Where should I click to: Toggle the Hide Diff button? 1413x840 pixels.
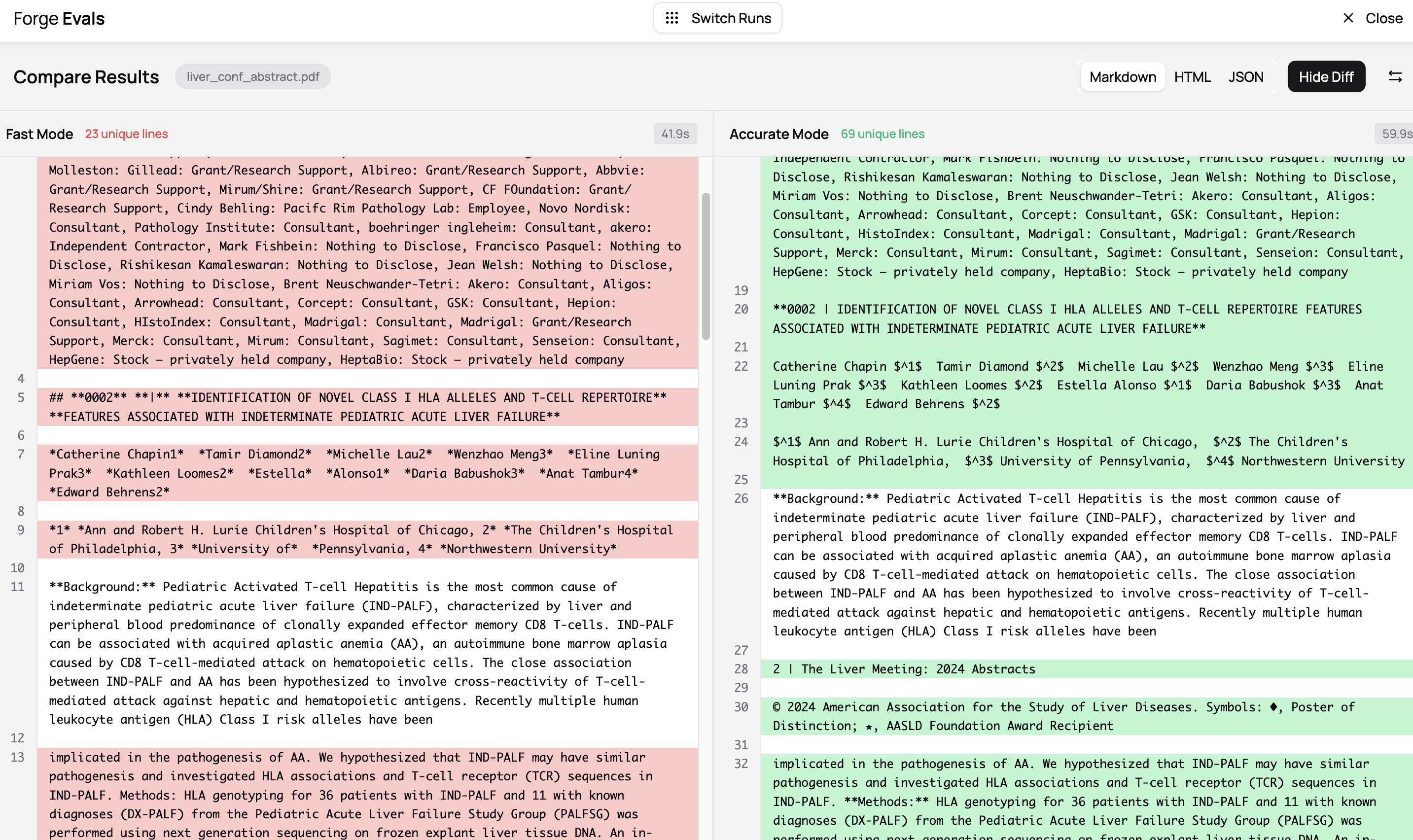1326,76
